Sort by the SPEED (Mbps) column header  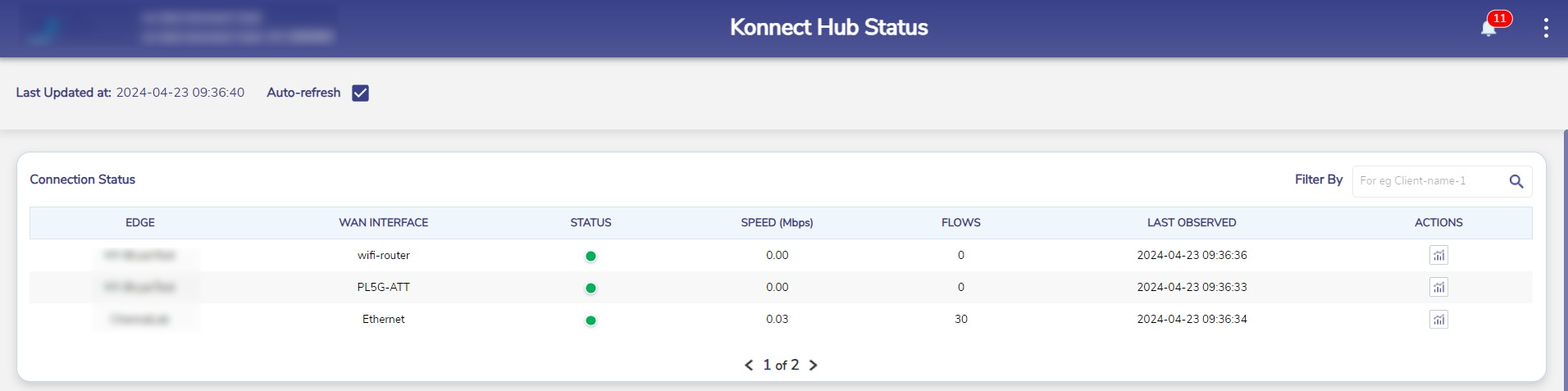777,223
